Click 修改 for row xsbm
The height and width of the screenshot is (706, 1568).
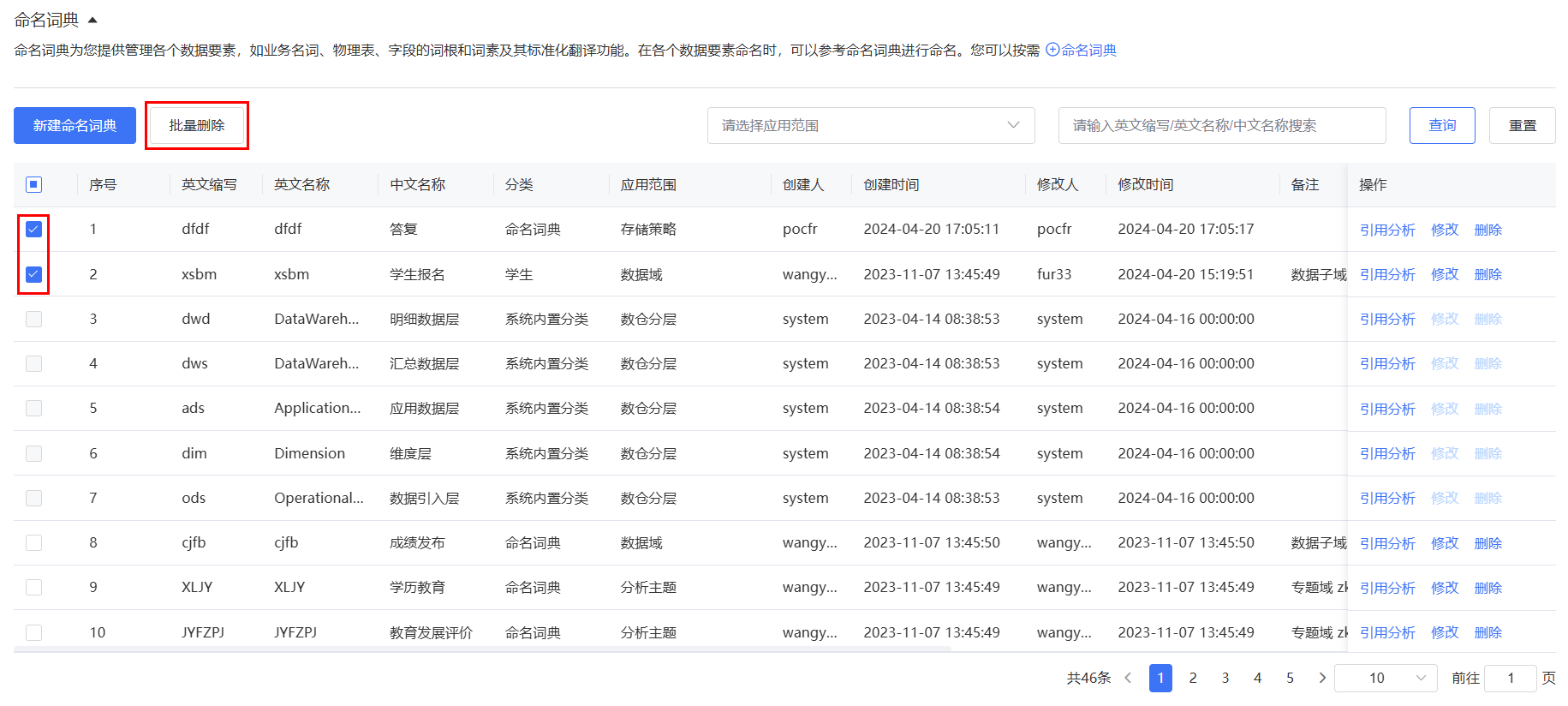click(x=1445, y=274)
